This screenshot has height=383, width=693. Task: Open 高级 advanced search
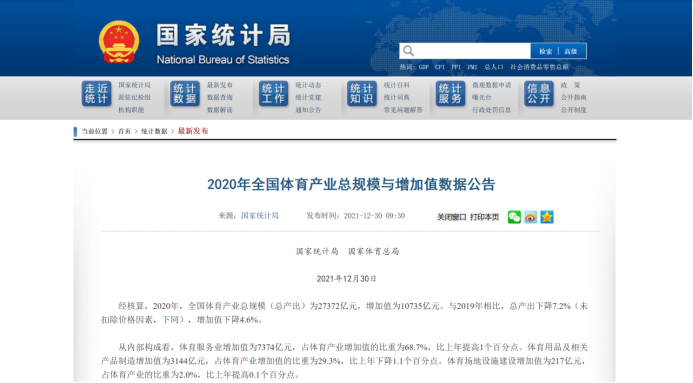pyautogui.click(x=571, y=51)
